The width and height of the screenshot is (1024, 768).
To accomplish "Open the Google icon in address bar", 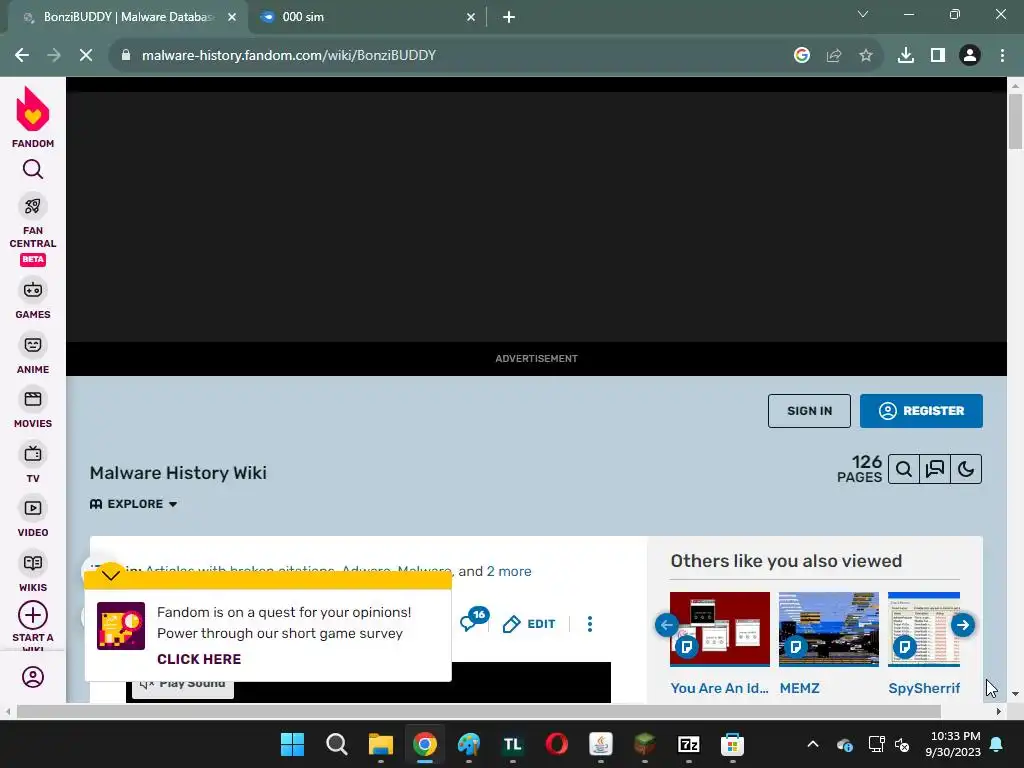I will 802,56.
